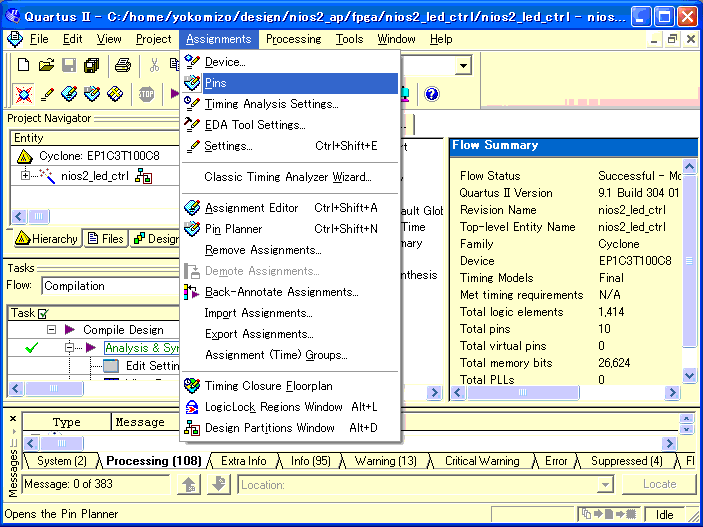Screen dimensions: 703x527
Task: Click the Analysis & Synthesis play arrow
Action: (x=91, y=348)
